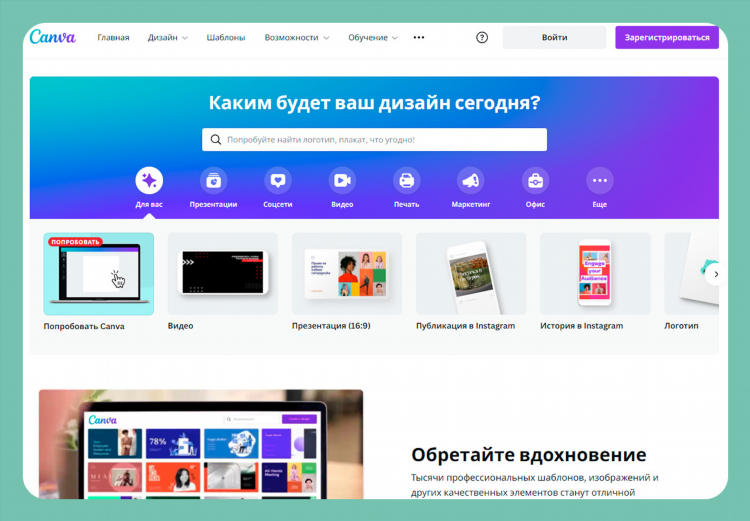Screen dimensions: 750x521
Task: Click the laptop Canva promo image
Action: (x=201, y=444)
